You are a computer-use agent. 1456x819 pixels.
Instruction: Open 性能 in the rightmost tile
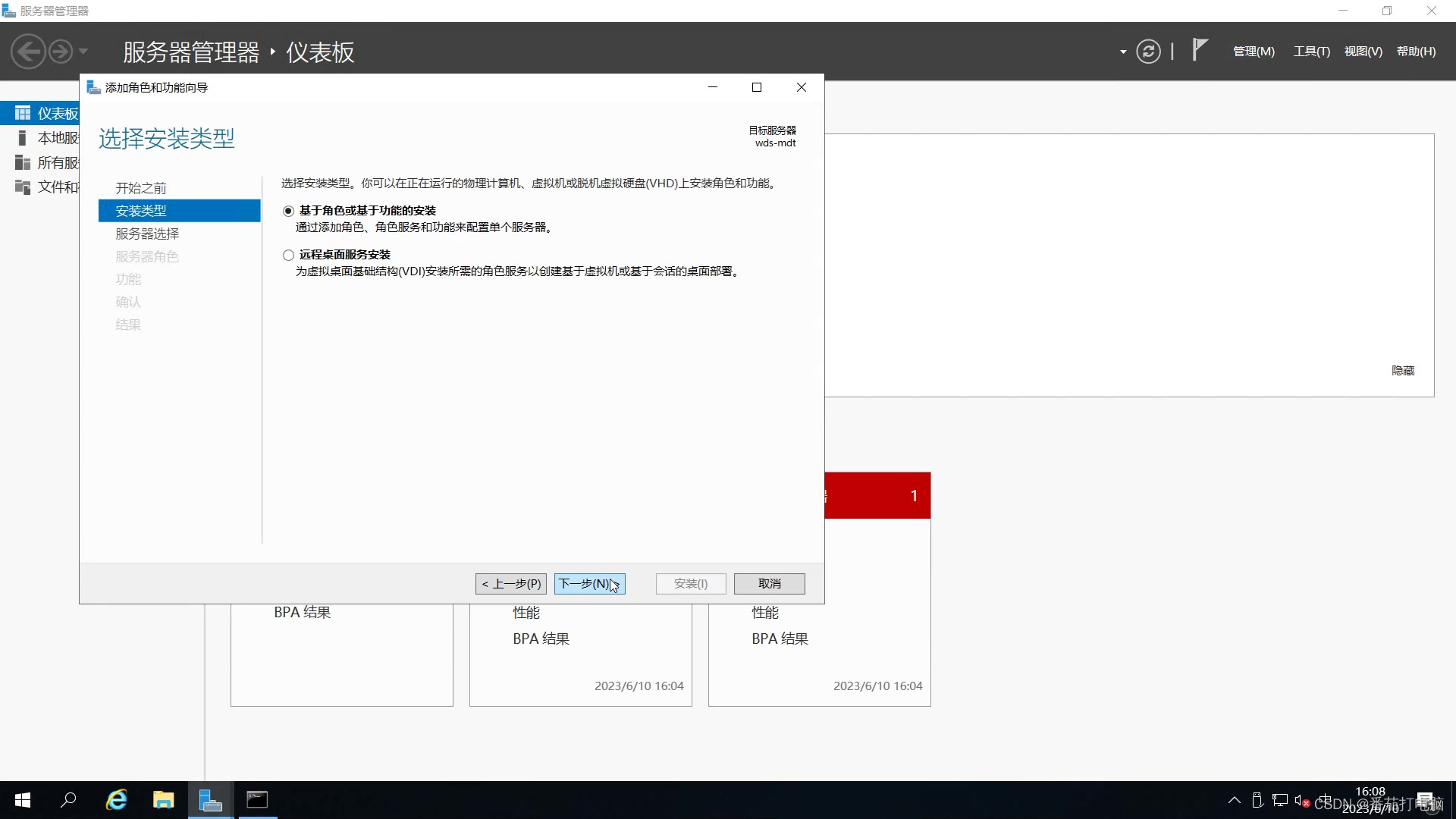click(765, 612)
